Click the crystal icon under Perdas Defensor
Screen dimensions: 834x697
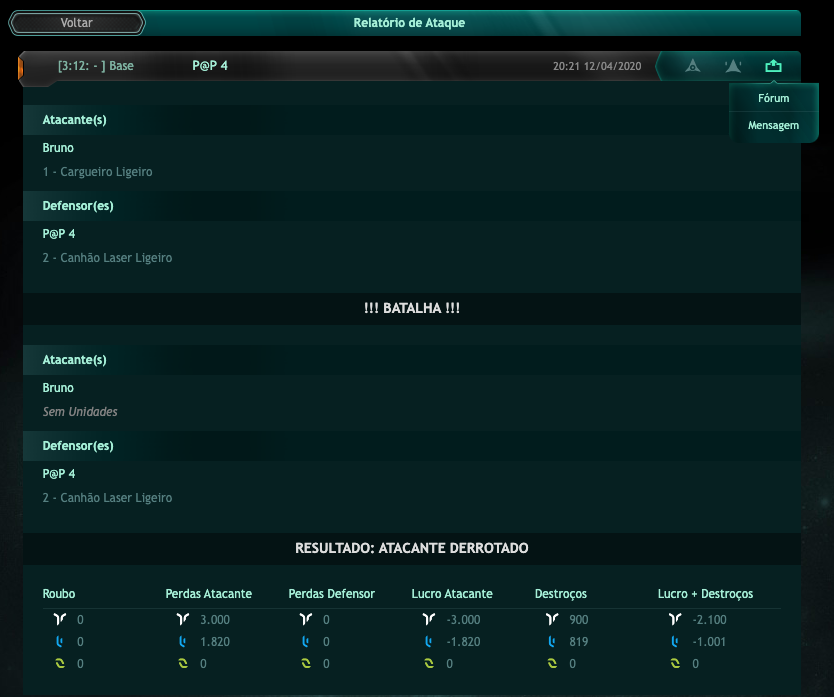coord(305,642)
